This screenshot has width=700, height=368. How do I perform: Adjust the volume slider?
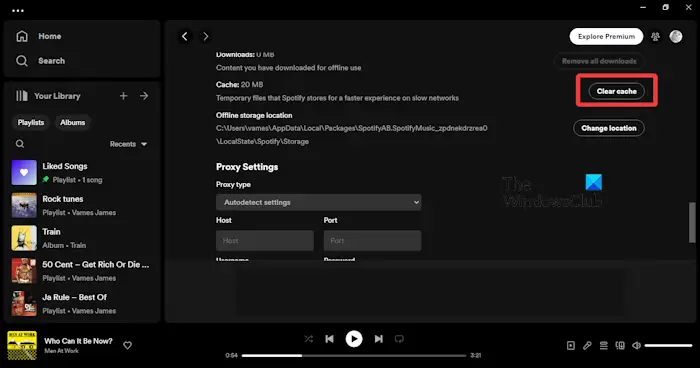[668, 345]
